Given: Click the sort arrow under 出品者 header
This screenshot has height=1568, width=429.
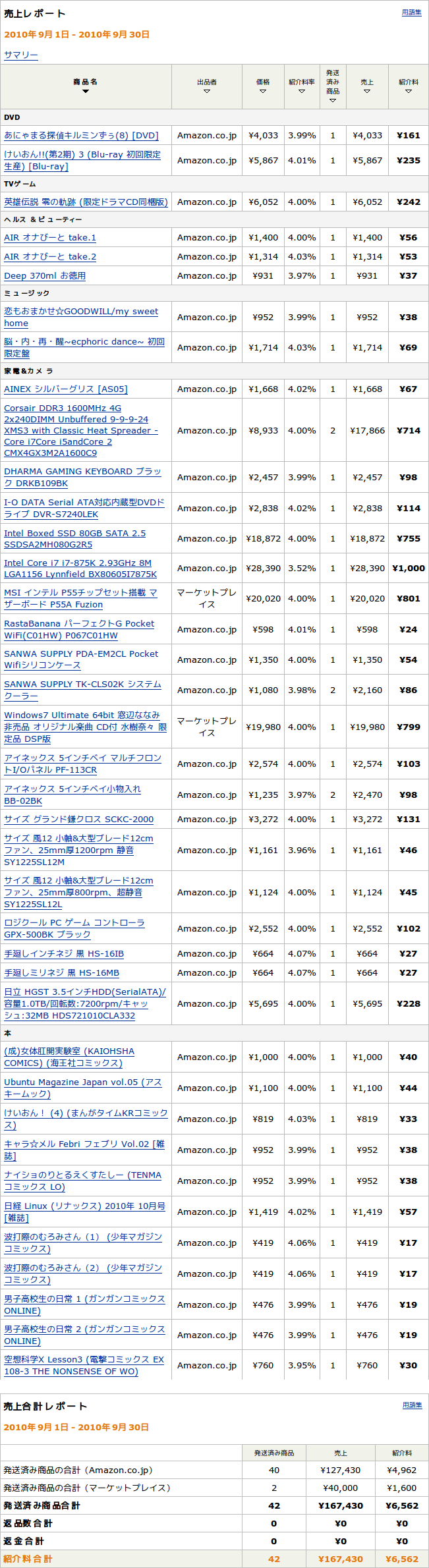Looking at the screenshot, I should (207, 92).
